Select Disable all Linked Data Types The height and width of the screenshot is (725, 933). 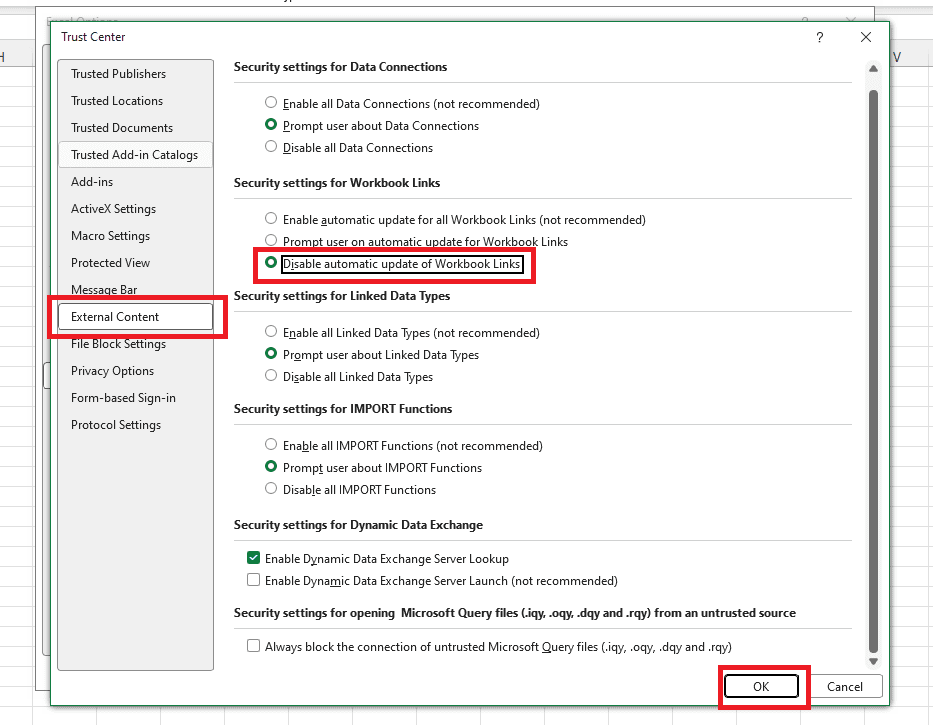point(271,376)
